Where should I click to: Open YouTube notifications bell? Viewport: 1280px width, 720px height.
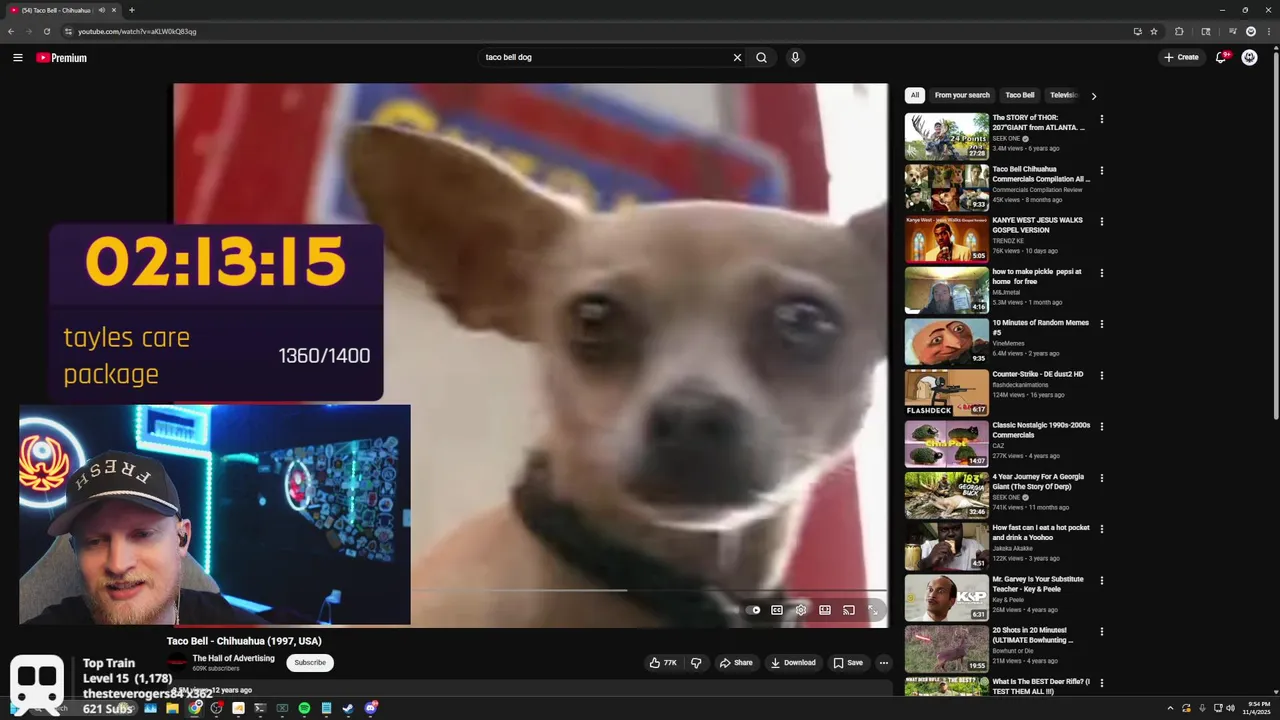click(x=1220, y=58)
